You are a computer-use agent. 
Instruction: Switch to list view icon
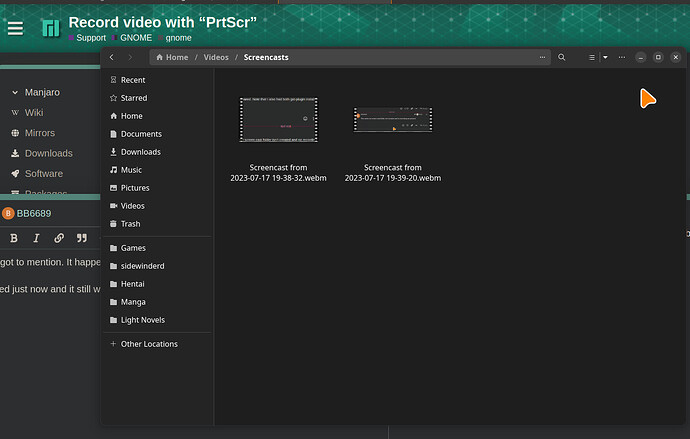(591, 57)
